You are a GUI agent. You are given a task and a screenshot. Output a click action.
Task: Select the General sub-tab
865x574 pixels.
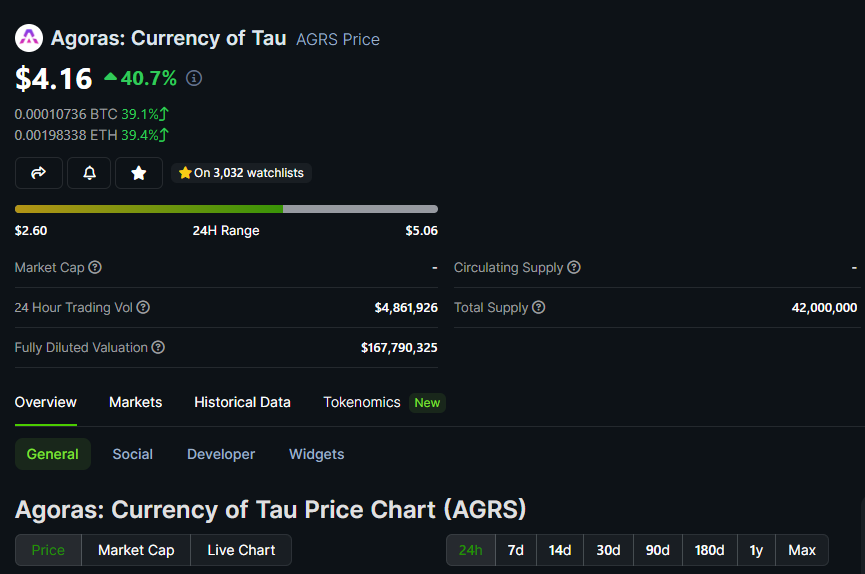(53, 454)
